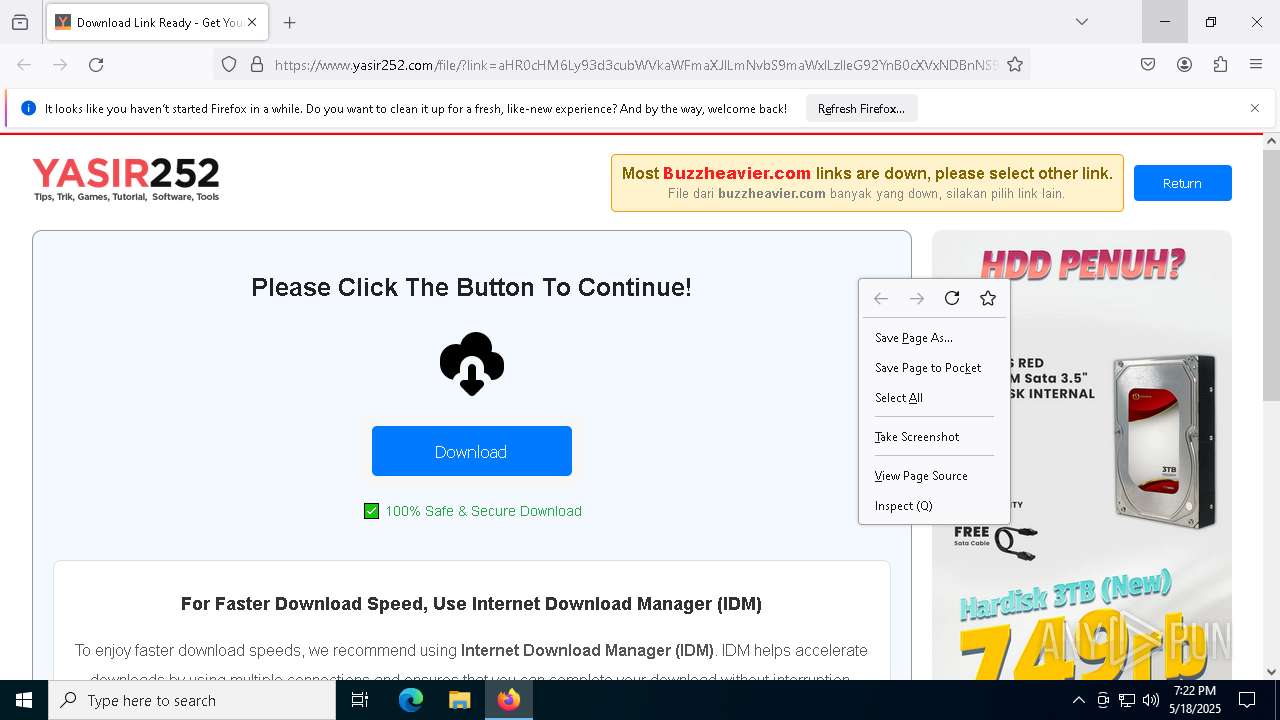Click the blue Return button

1182,183
